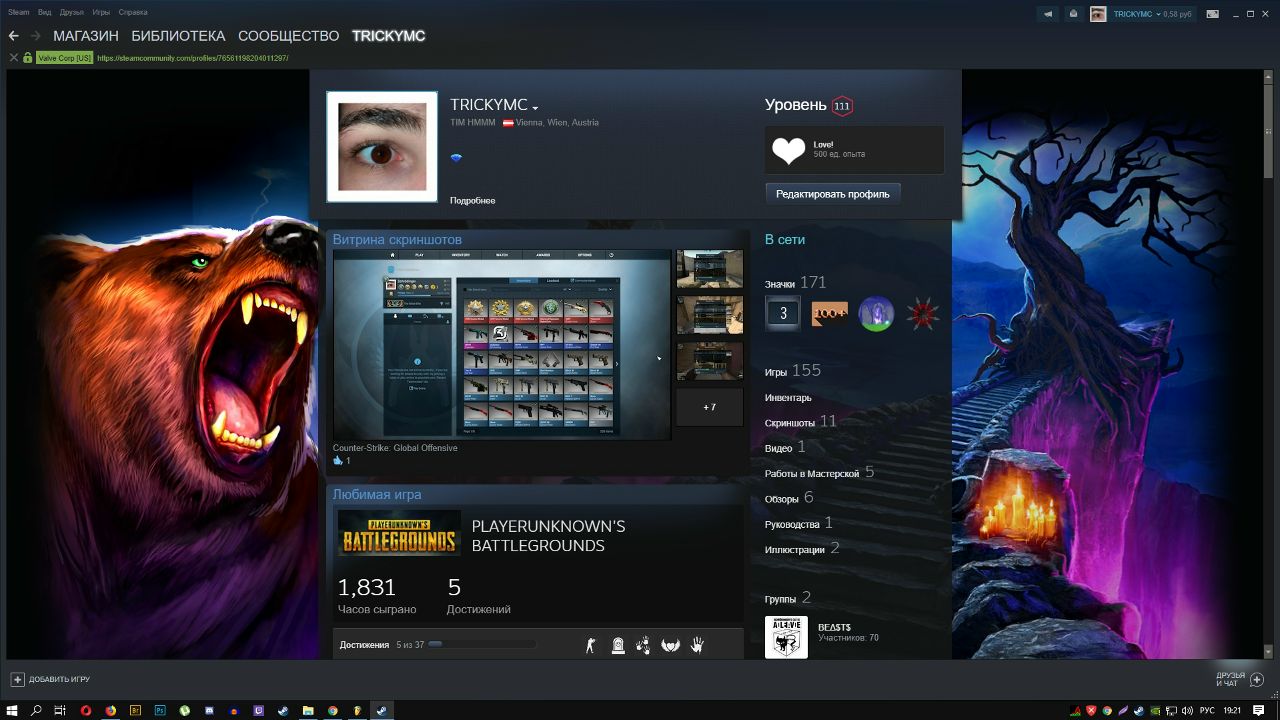Expand the TRICKYMC profile name dropdown
This screenshot has height=720, width=1280.
tap(536, 108)
